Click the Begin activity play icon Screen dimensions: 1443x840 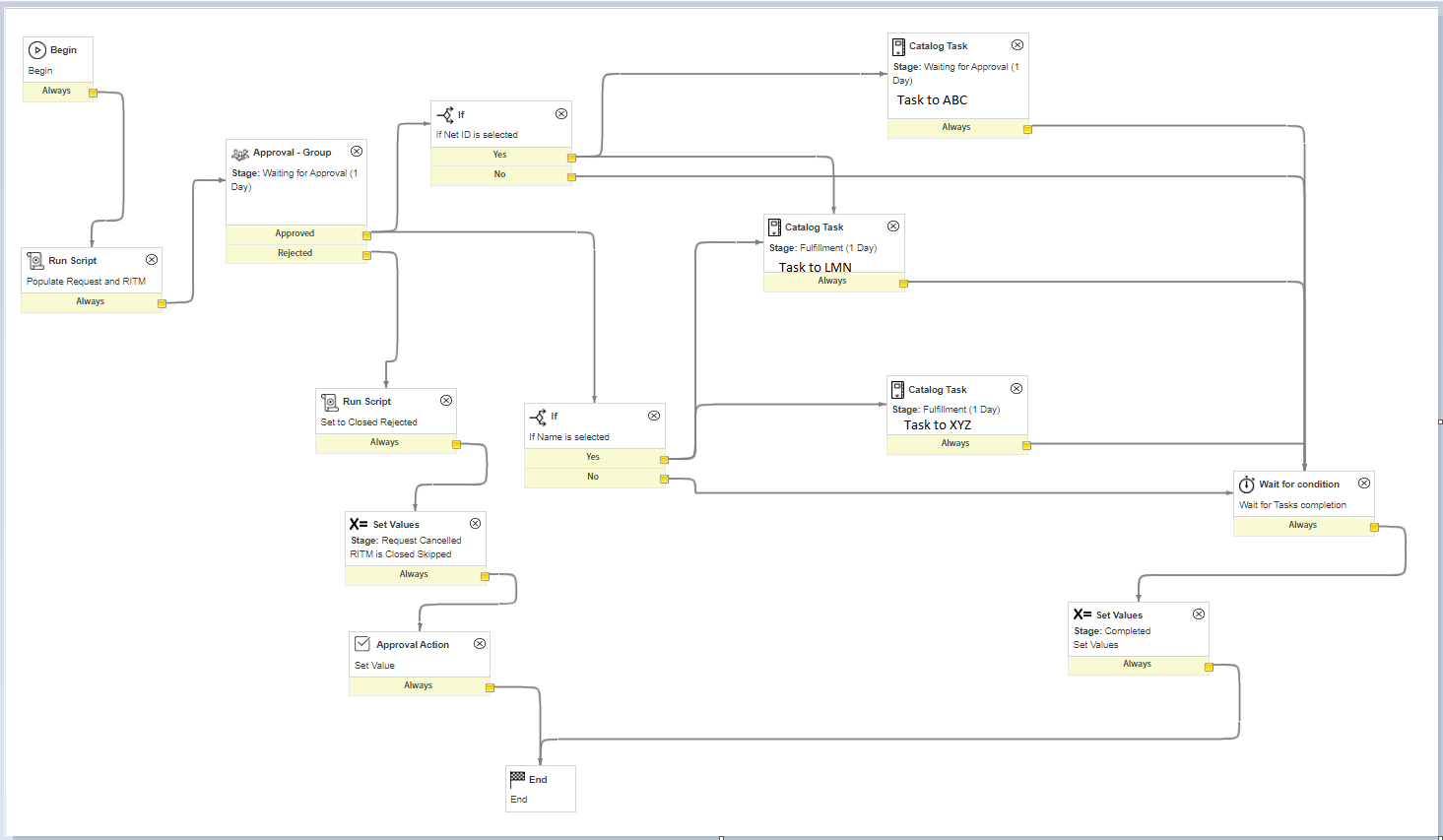click(37, 50)
